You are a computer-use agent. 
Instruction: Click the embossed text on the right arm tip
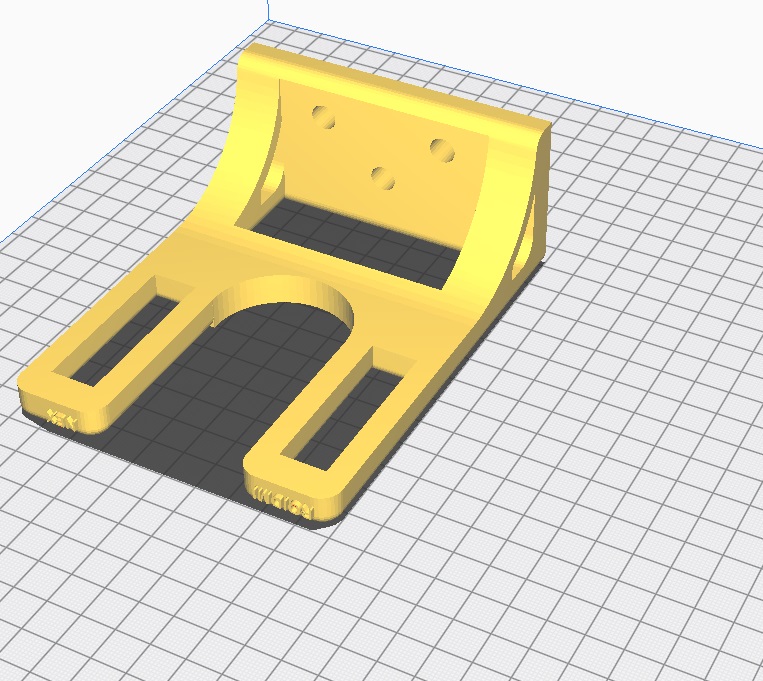(x=285, y=502)
